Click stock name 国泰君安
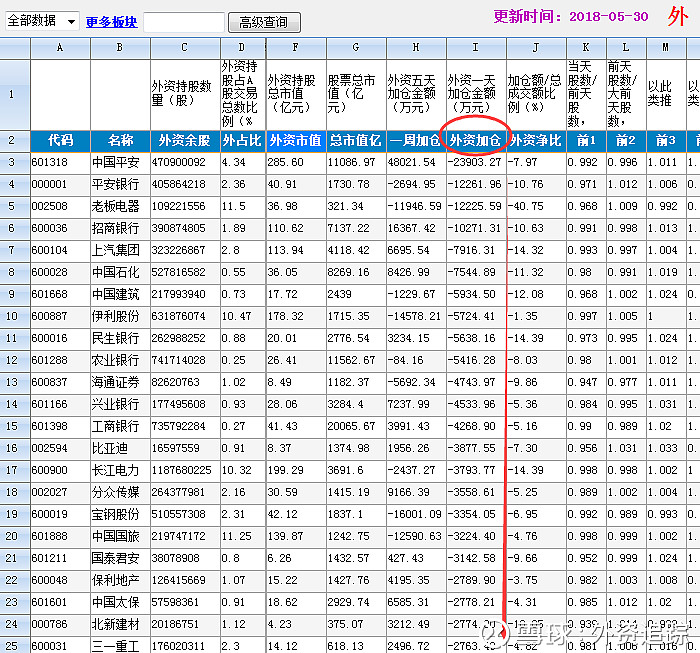This screenshot has height=653, width=700. click(x=115, y=558)
